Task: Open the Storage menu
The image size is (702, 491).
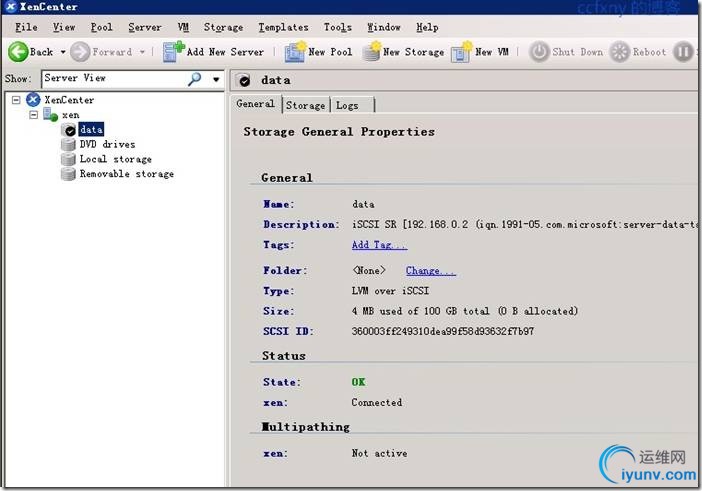Action: point(223,27)
